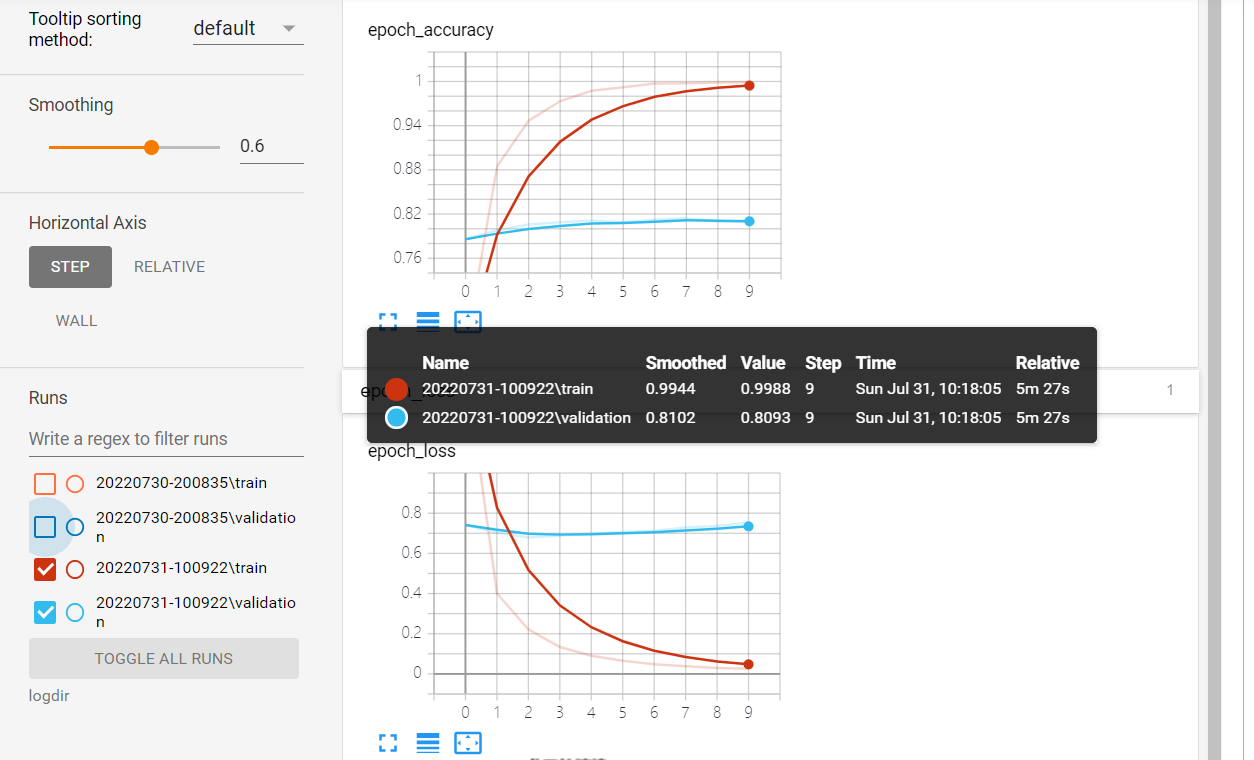The width and height of the screenshot is (1254, 760).
Task: Fit epoch_loss chart domain to data
Action: 468,743
